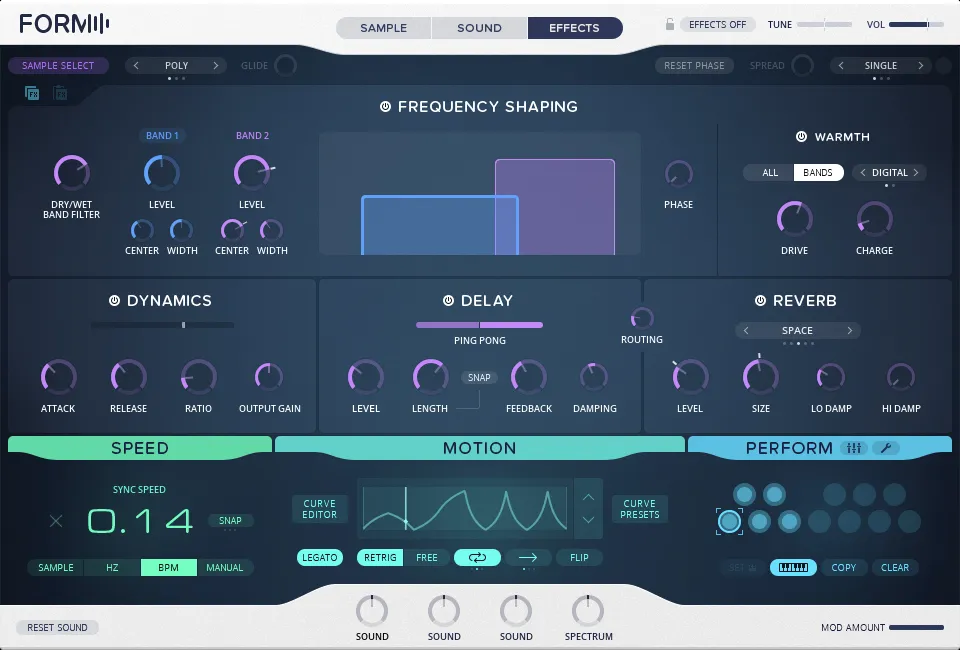Switch to Sound tab
This screenshot has height=650, width=960.
[x=479, y=28]
